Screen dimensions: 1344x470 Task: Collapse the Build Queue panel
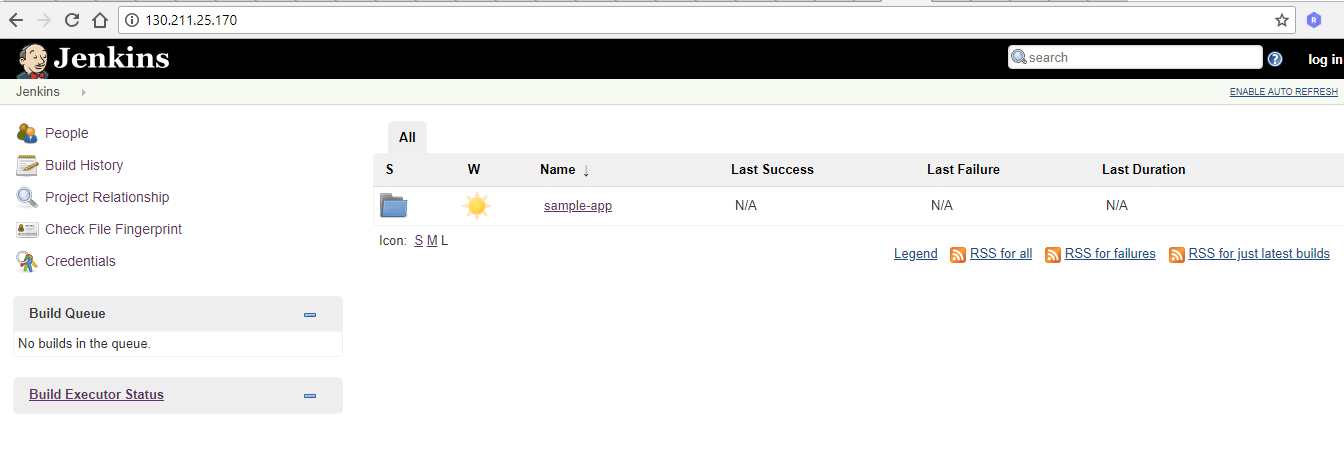pyautogui.click(x=310, y=314)
